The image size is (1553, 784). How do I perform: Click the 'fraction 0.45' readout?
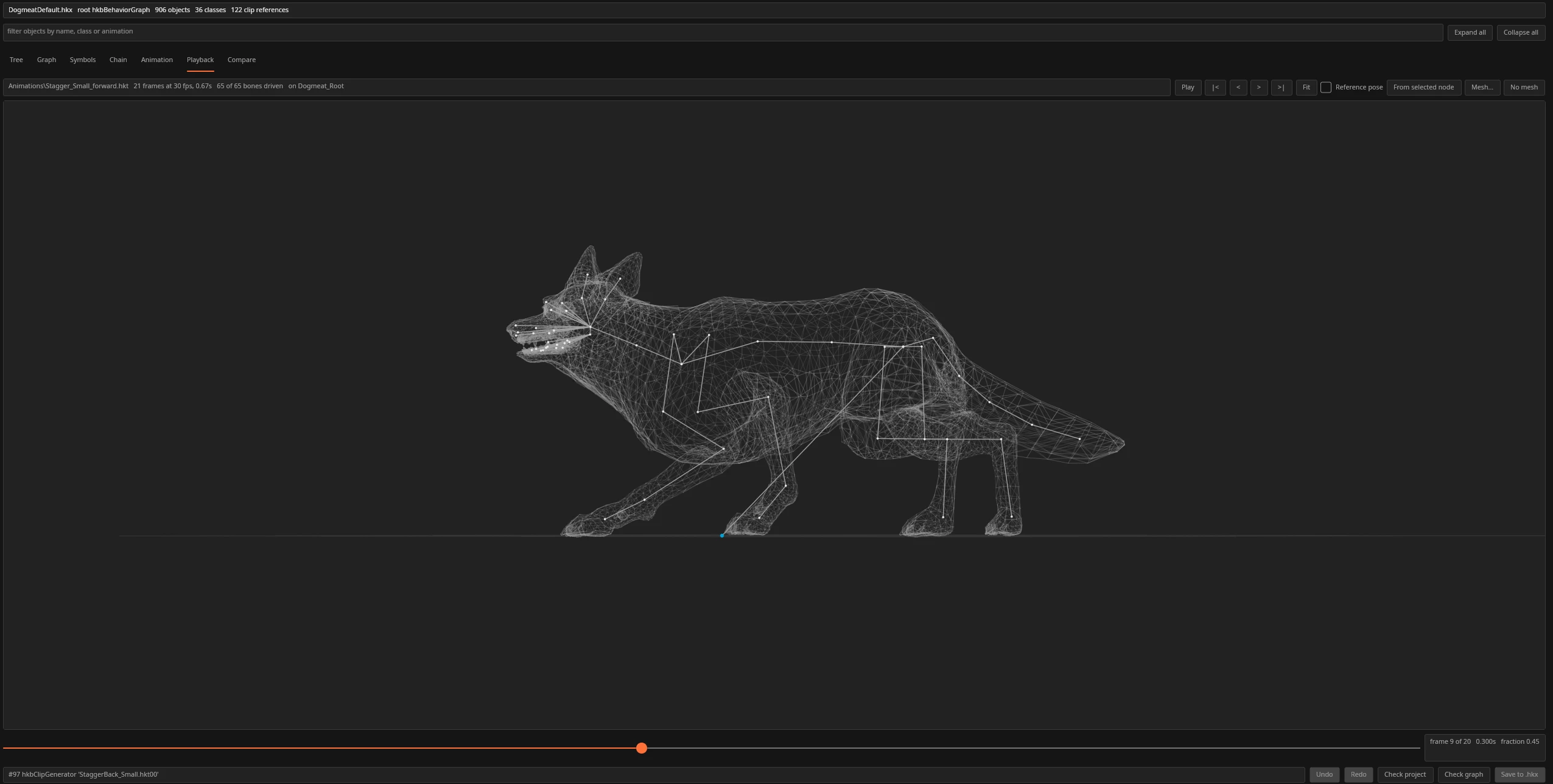[1520, 741]
